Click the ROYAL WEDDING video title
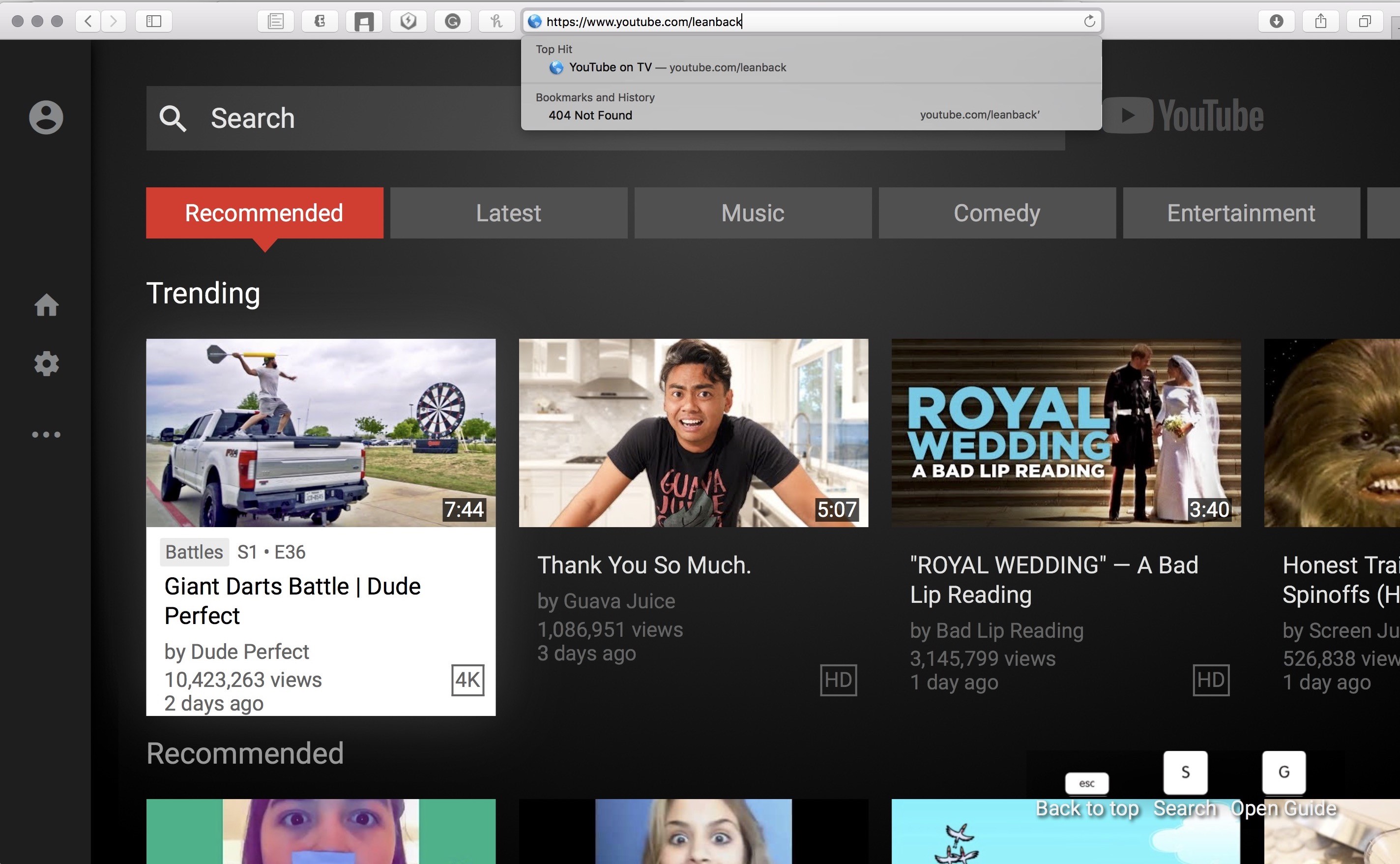Screen dimensions: 1400x864 pos(1054,579)
